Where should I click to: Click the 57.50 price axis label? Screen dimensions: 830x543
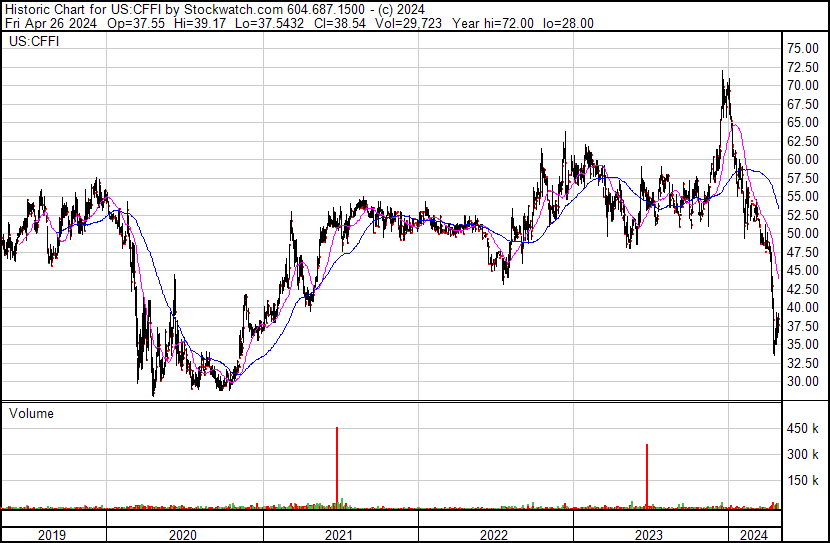pyautogui.click(x=803, y=178)
